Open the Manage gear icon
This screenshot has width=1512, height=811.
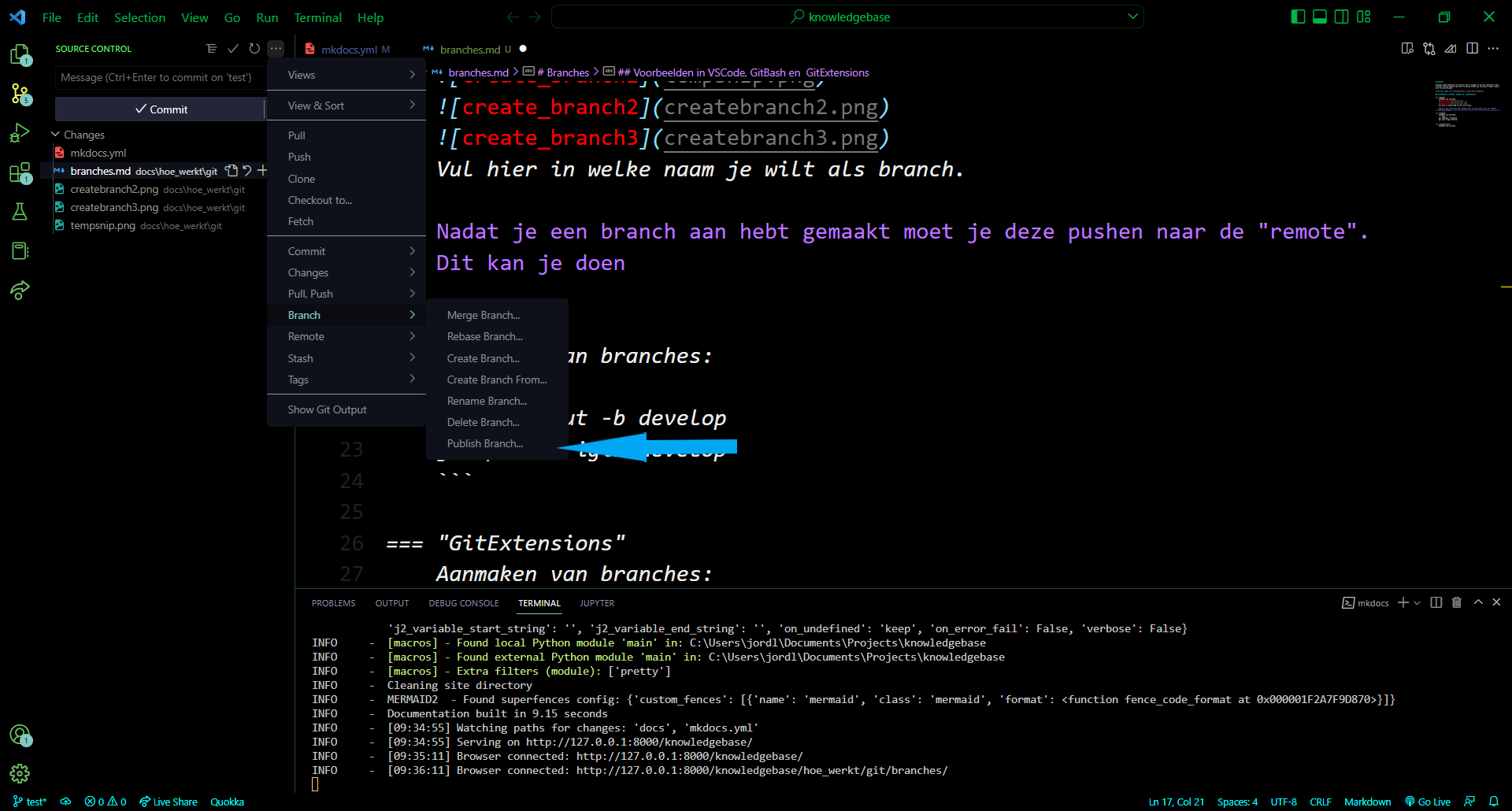point(20,773)
